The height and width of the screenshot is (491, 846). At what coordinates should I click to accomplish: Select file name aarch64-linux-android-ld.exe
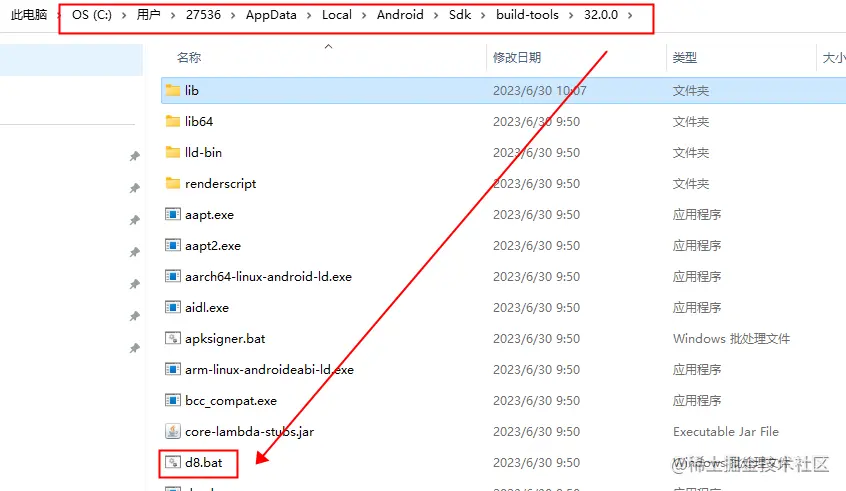[268, 277]
